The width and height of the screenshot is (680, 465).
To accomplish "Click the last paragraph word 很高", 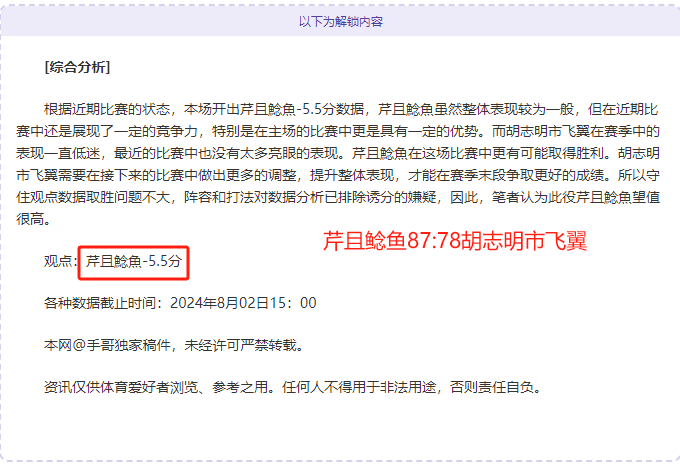I will pos(29,219).
